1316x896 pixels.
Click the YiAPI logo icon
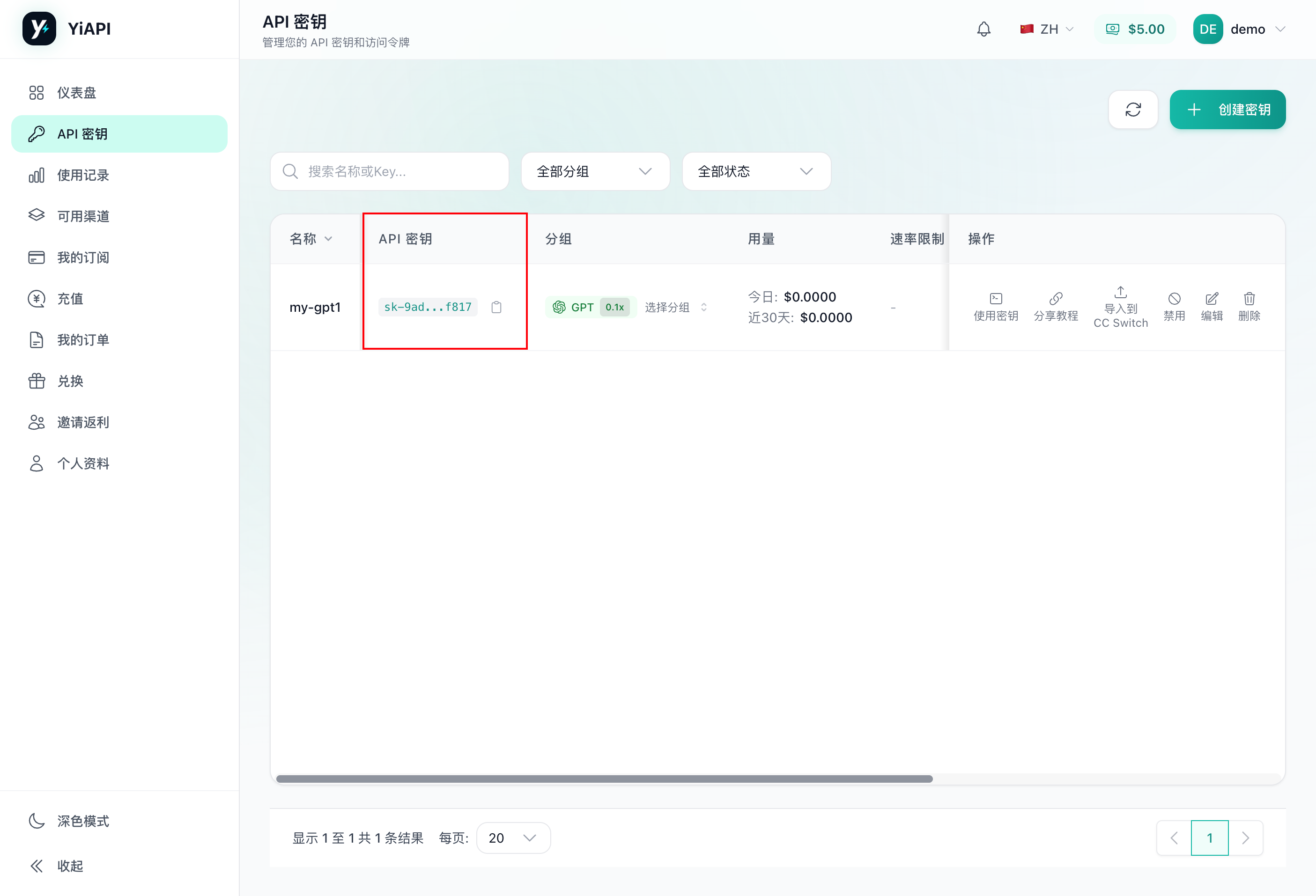click(x=39, y=28)
